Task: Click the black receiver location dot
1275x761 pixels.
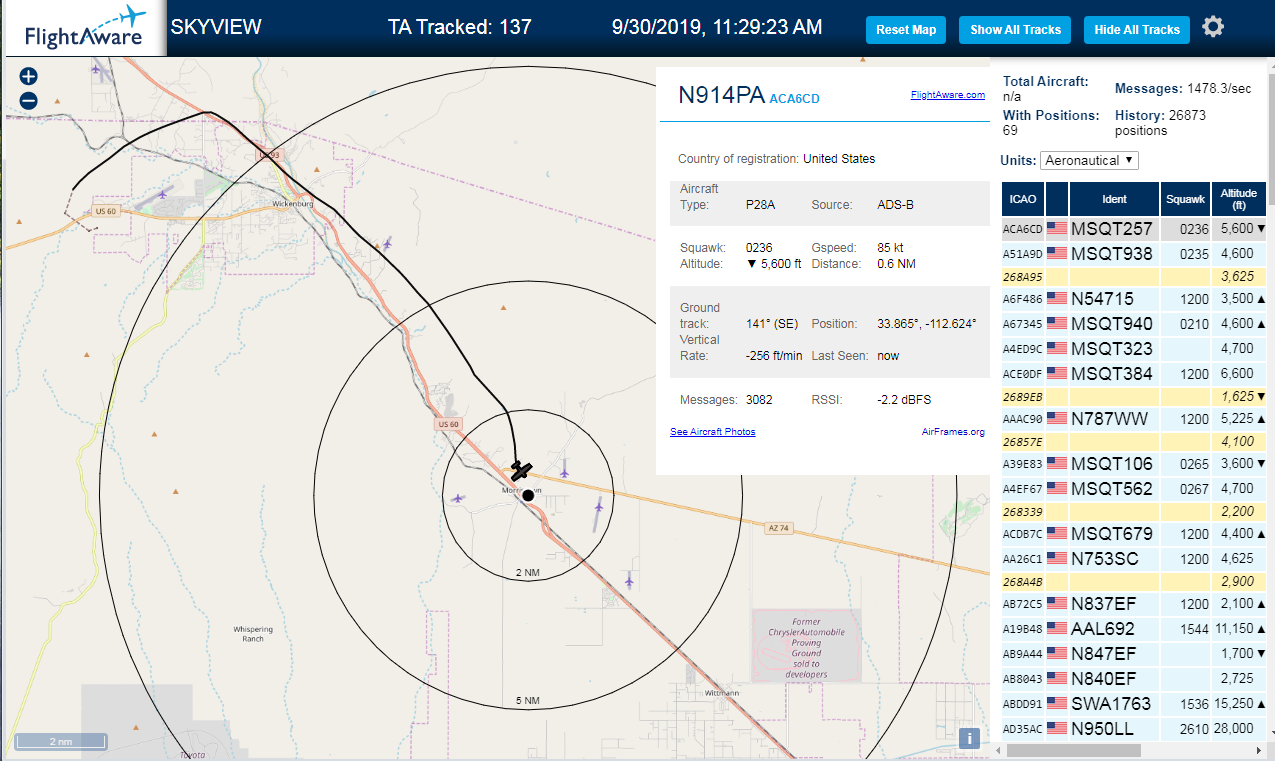Action: (x=528, y=495)
